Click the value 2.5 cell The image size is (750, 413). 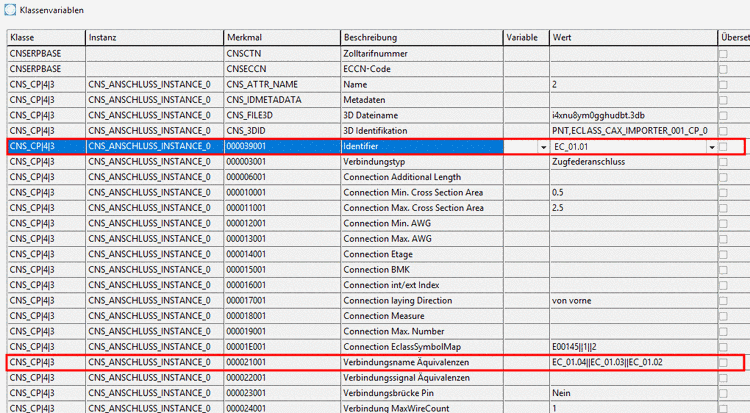coord(633,208)
